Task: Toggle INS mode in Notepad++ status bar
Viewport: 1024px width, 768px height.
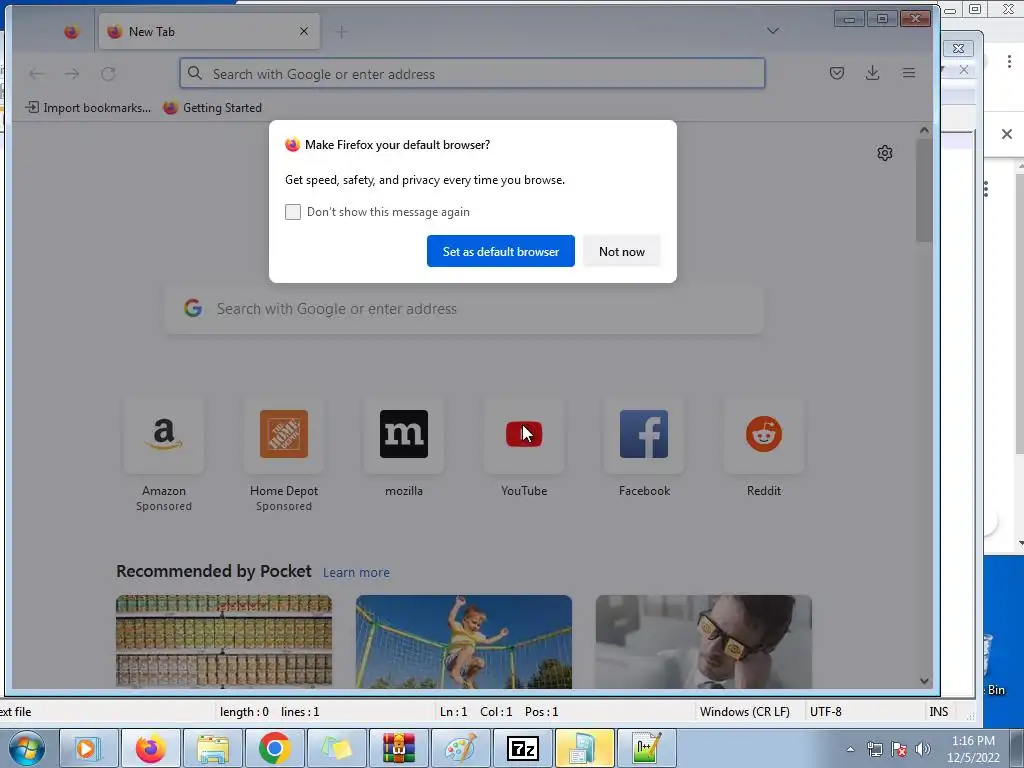Action: (x=938, y=712)
